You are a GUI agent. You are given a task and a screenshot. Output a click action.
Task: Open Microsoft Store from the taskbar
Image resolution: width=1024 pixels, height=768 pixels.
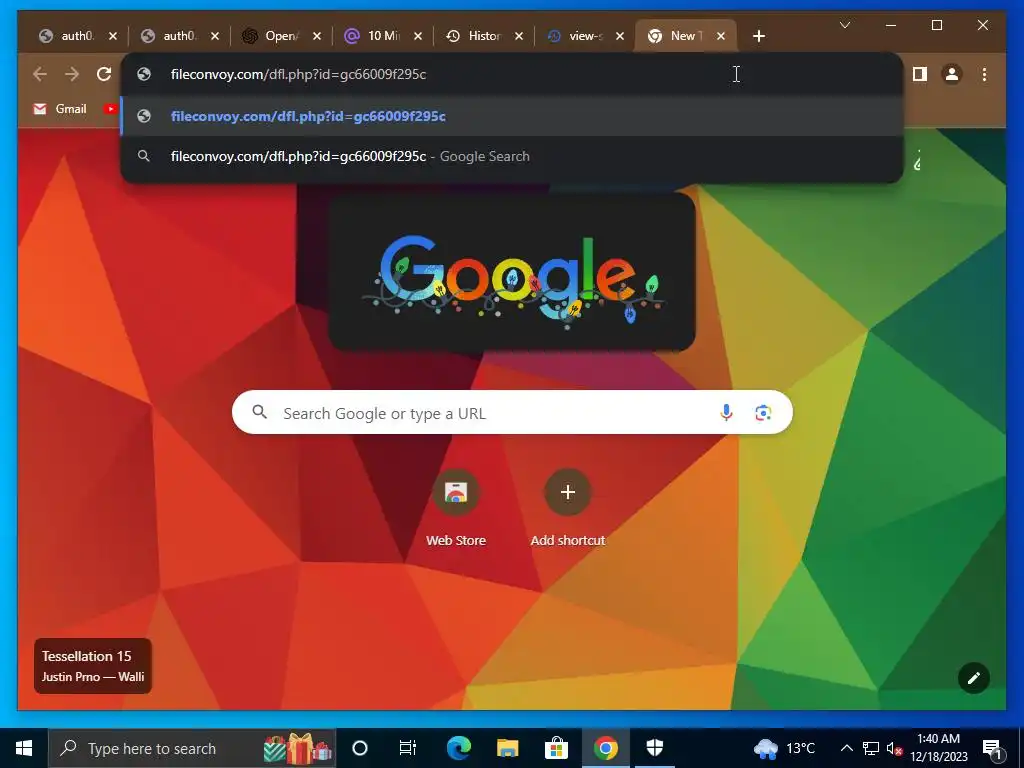click(x=556, y=748)
